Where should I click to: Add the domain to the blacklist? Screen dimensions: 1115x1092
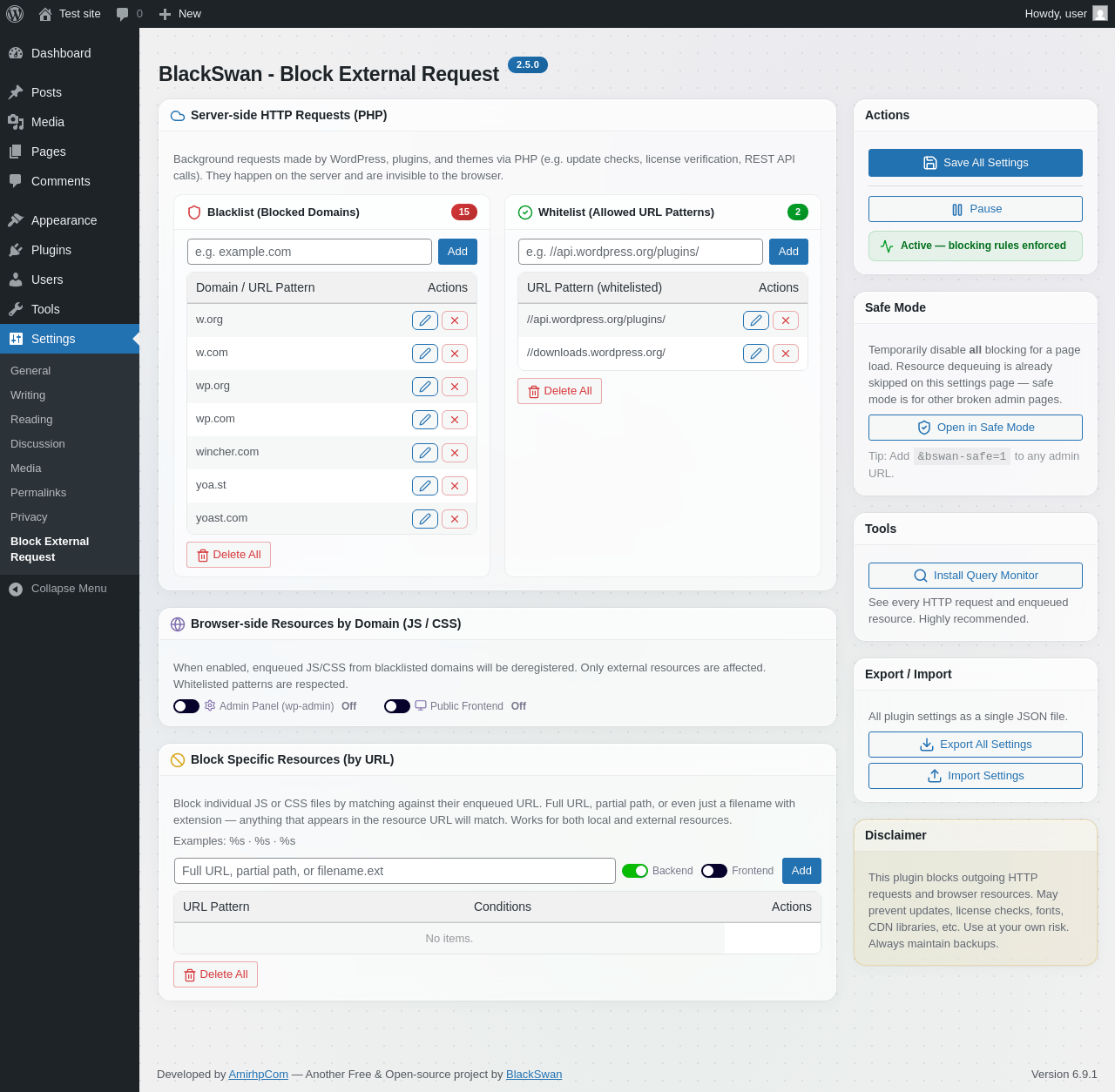coord(457,252)
